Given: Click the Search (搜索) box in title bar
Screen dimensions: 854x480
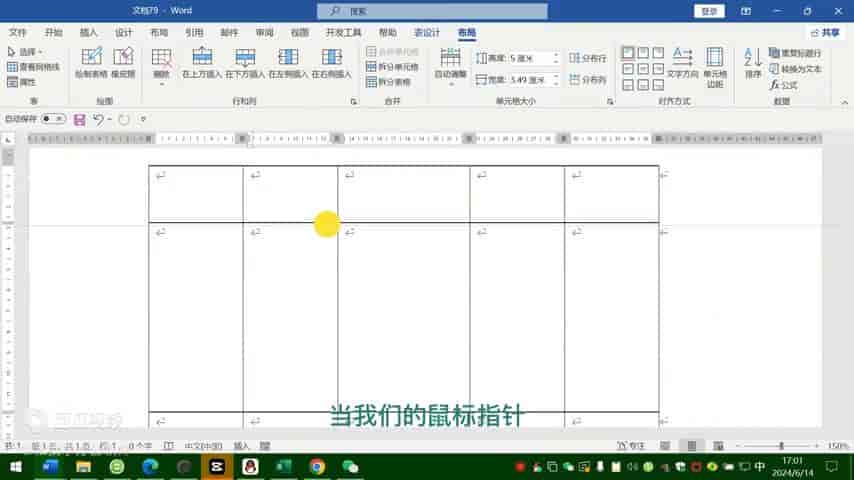Looking at the screenshot, I should click(x=432, y=11).
